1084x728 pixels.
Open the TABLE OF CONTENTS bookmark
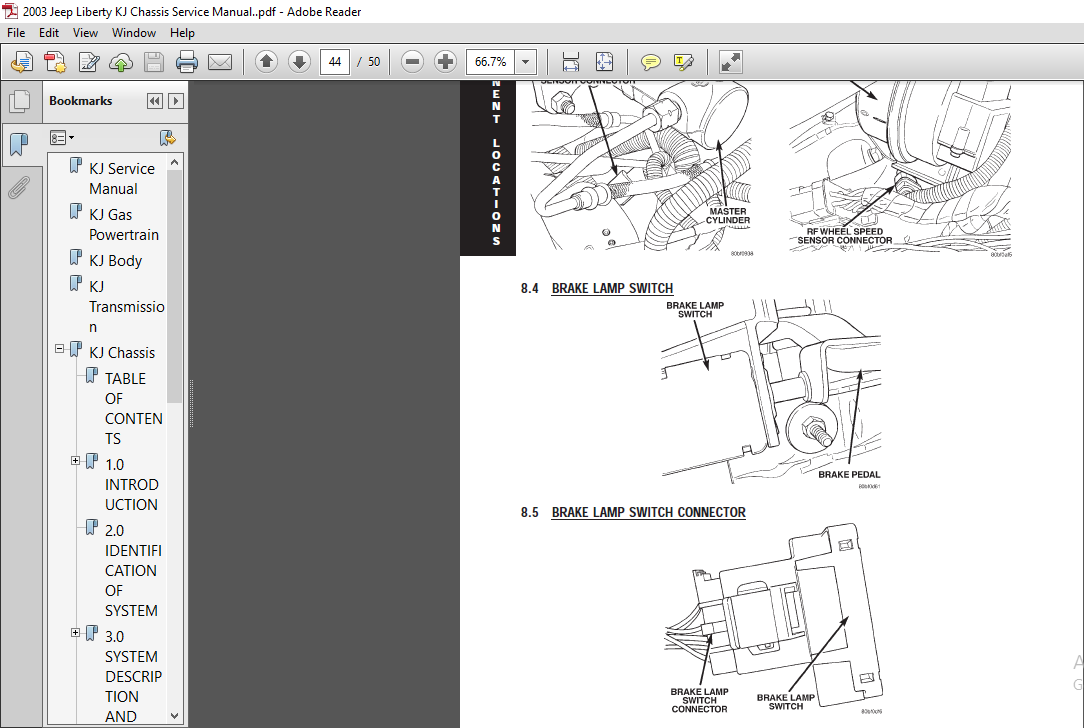tap(133, 409)
